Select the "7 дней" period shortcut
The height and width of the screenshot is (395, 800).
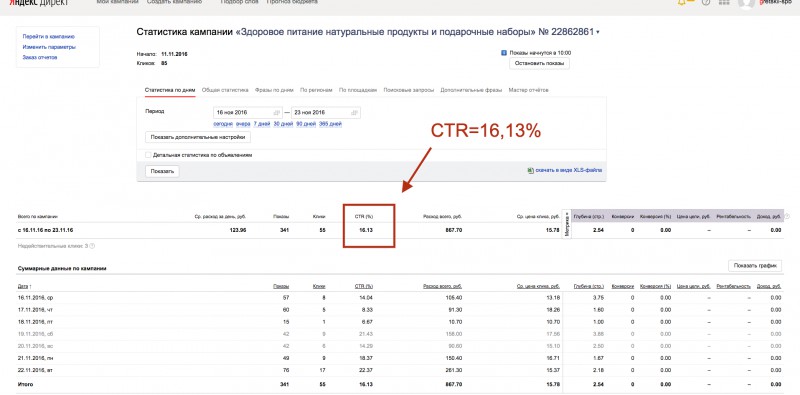[262, 124]
